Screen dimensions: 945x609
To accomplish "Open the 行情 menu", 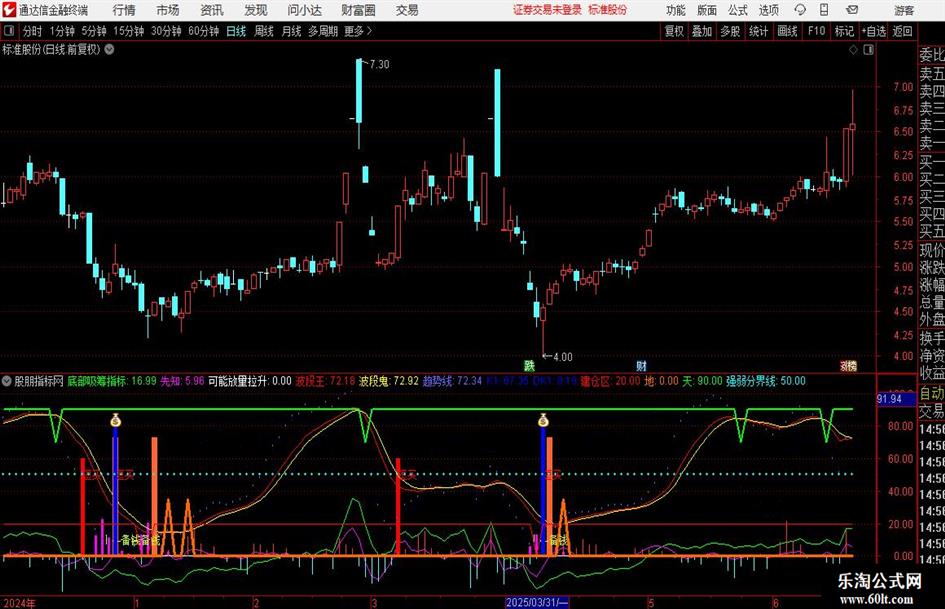I will tap(124, 10).
